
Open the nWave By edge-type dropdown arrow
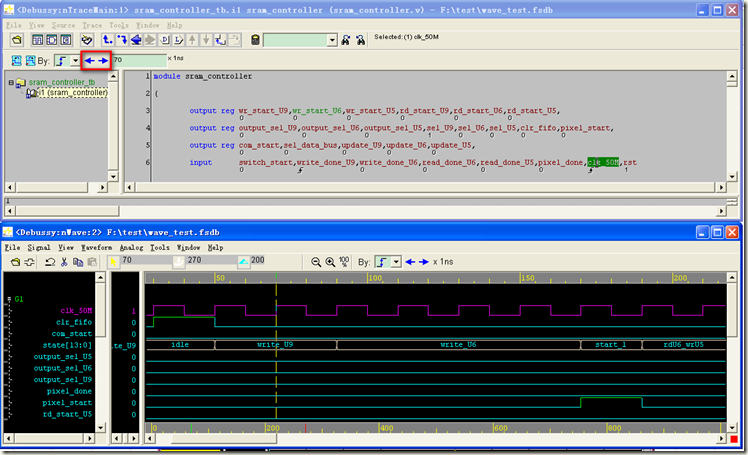tap(396, 262)
